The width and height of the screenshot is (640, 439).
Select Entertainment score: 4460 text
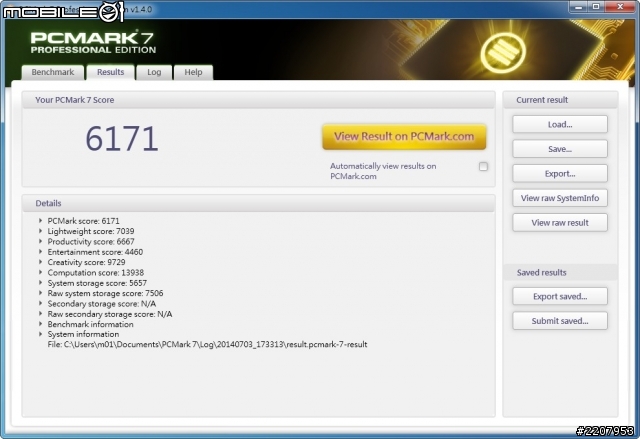[95, 252]
